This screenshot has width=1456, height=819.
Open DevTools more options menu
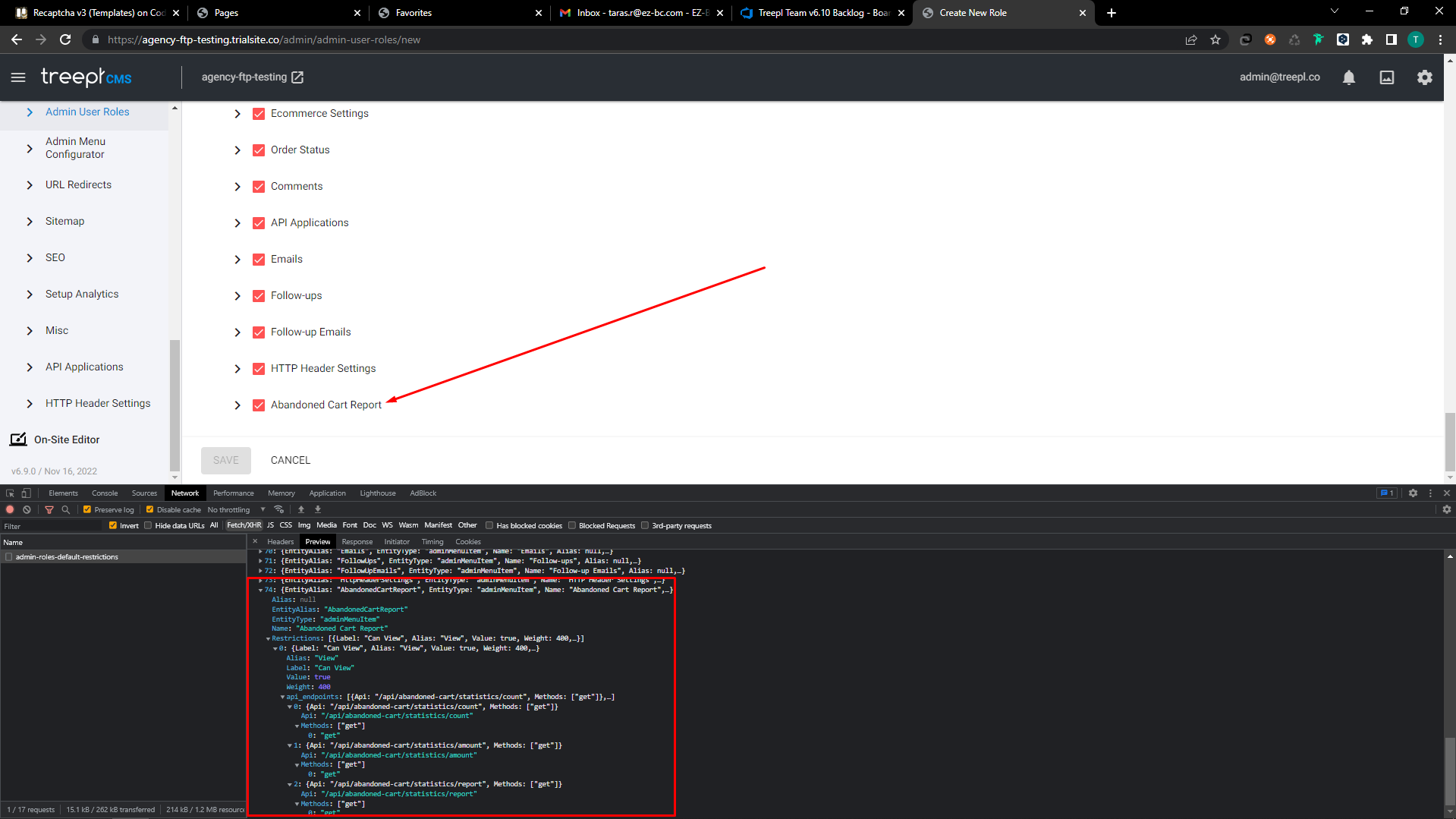(x=1430, y=493)
